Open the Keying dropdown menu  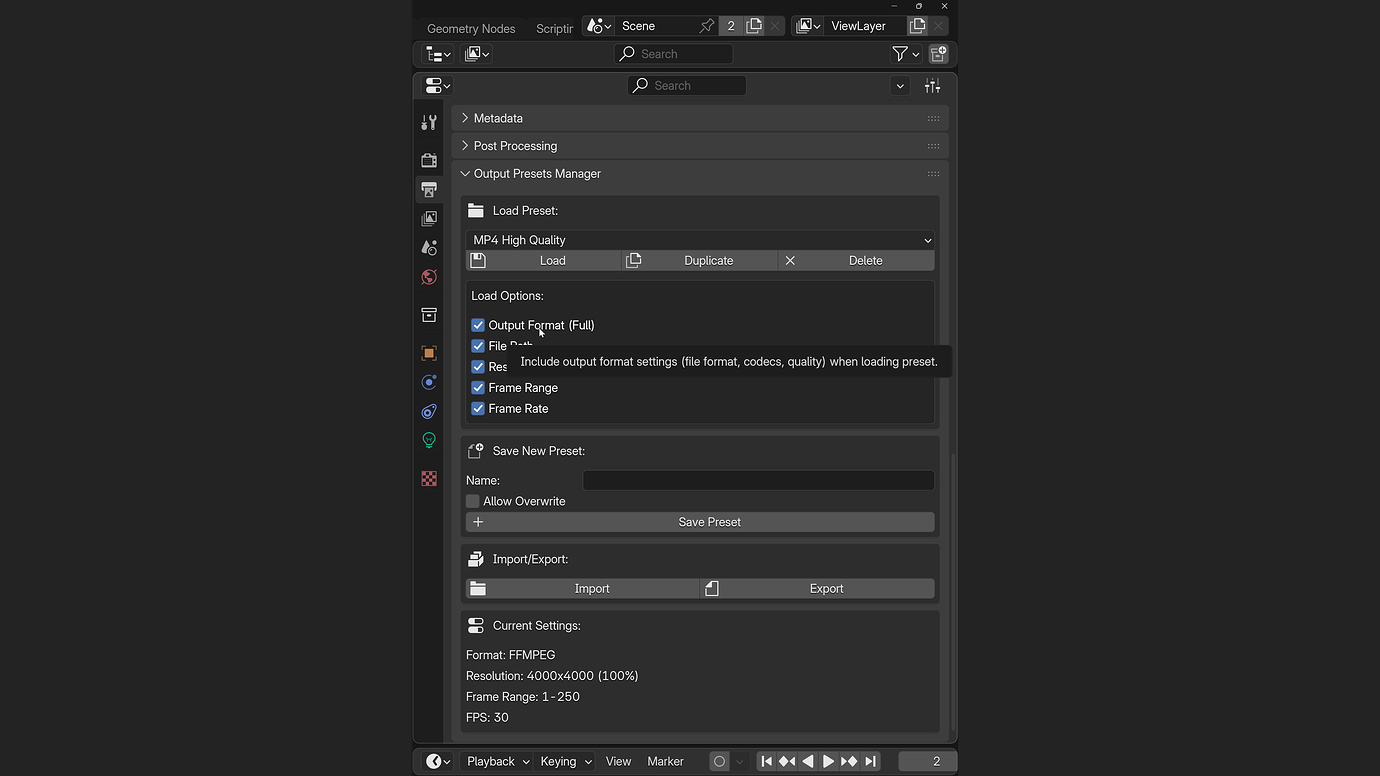565,761
